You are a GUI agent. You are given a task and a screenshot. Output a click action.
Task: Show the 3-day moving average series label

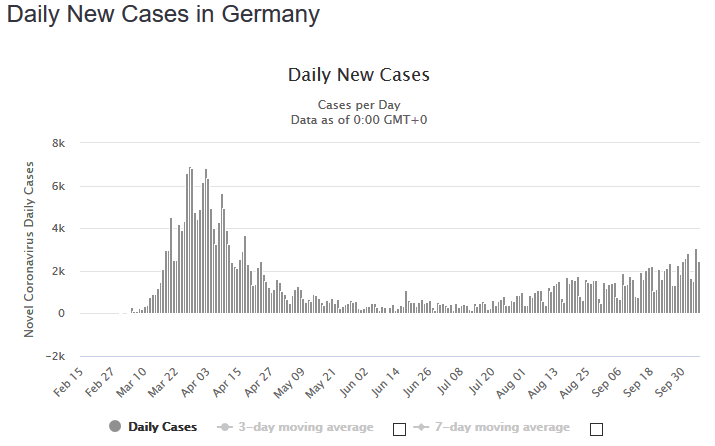click(305, 427)
